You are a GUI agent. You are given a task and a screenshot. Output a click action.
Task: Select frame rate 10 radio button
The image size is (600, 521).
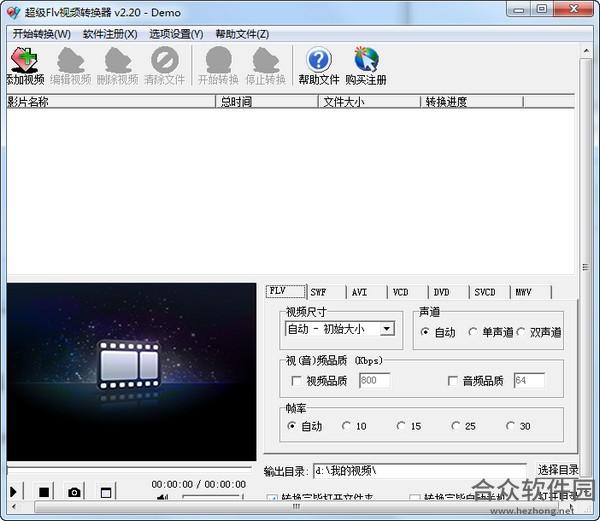(346, 426)
